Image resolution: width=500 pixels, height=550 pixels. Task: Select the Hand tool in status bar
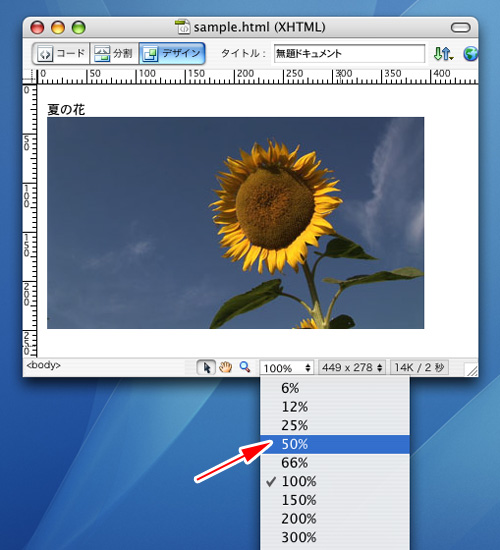tap(225, 368)
